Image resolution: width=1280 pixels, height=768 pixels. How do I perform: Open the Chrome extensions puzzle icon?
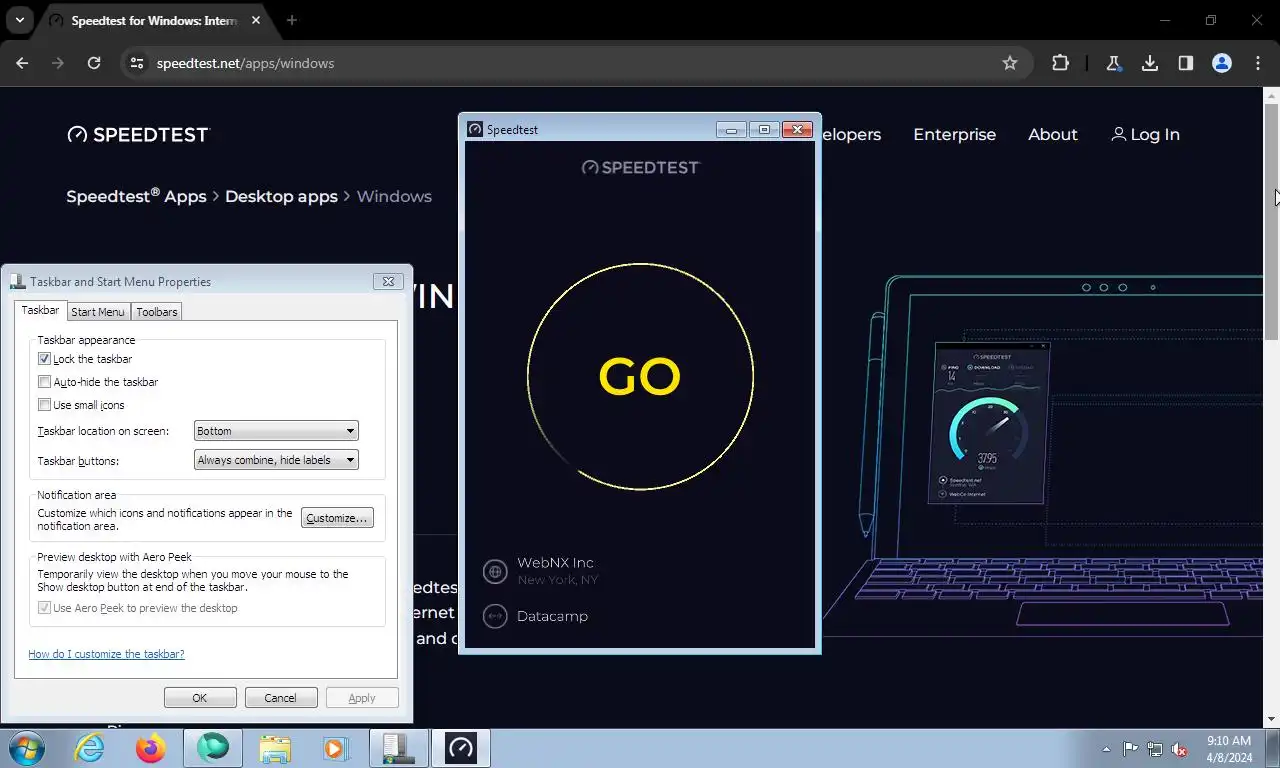pos(1060,63)
